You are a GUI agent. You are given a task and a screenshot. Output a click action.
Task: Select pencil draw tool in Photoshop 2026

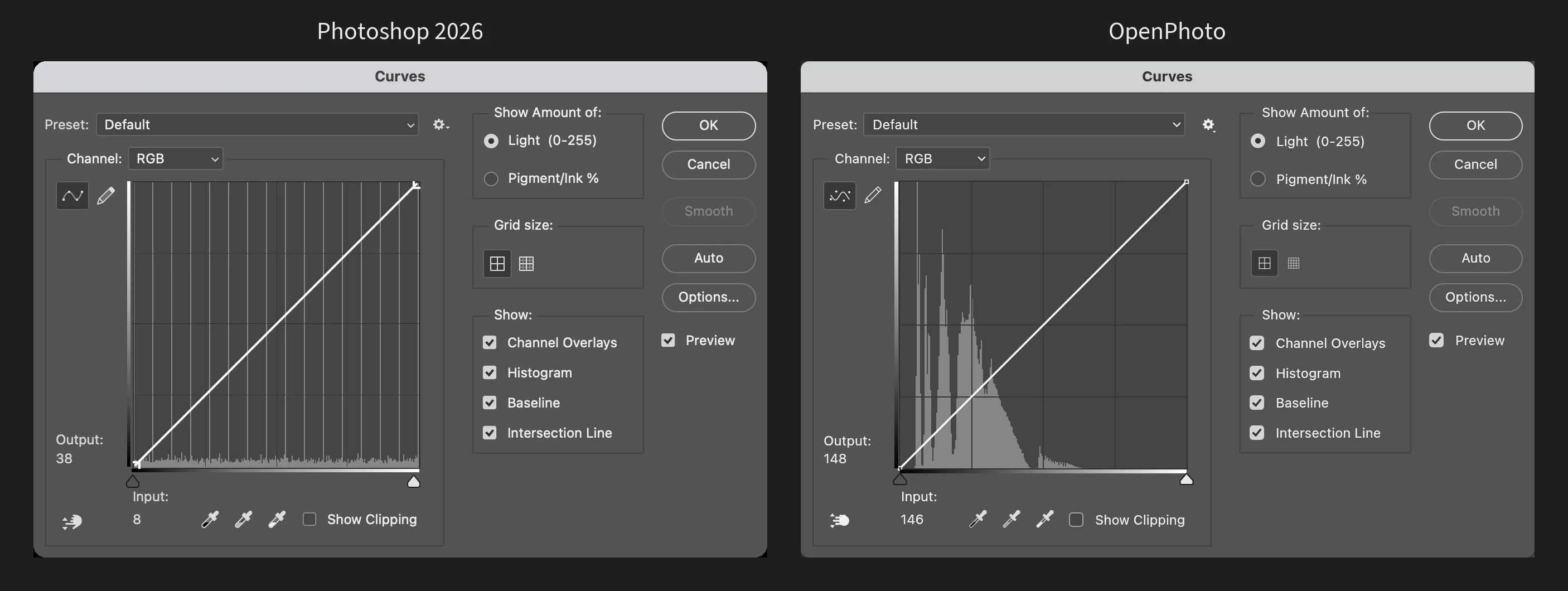coord(106,195)
